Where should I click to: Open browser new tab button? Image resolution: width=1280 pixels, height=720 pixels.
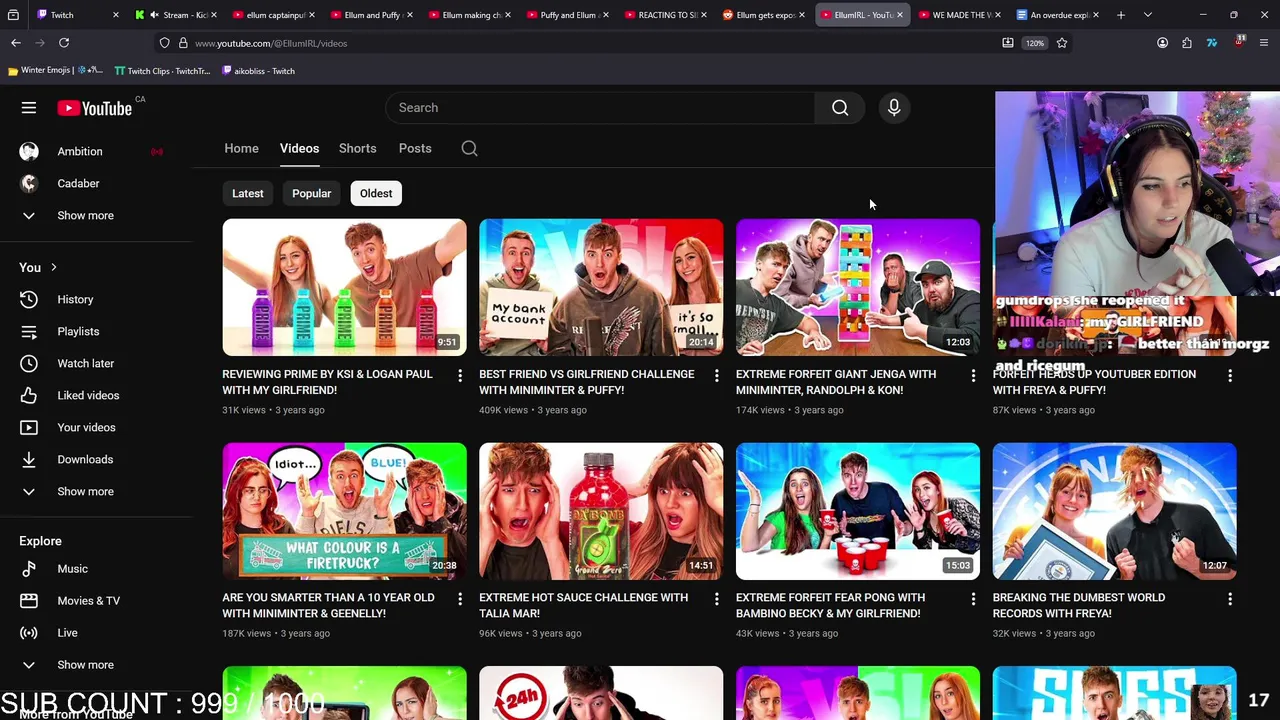tap(1121, 15)
